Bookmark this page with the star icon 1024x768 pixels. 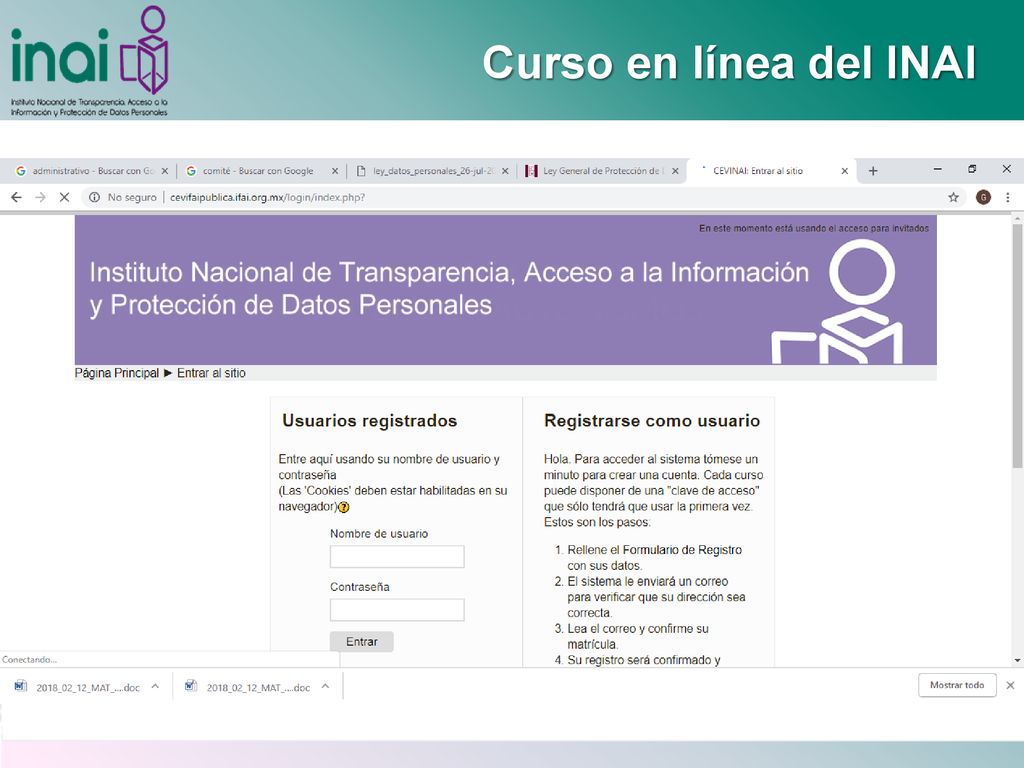pyautogui.click(x=953, y=197)
